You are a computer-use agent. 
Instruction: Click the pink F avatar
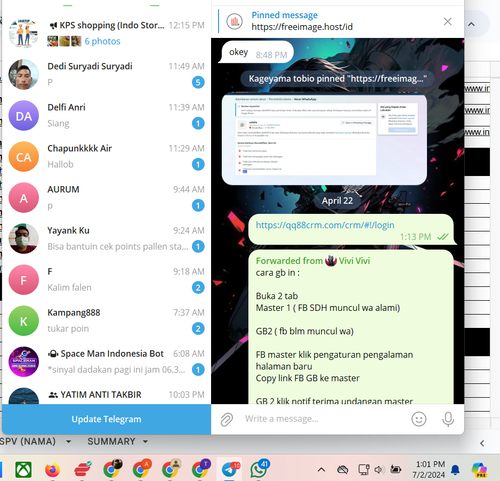point(23,280)
